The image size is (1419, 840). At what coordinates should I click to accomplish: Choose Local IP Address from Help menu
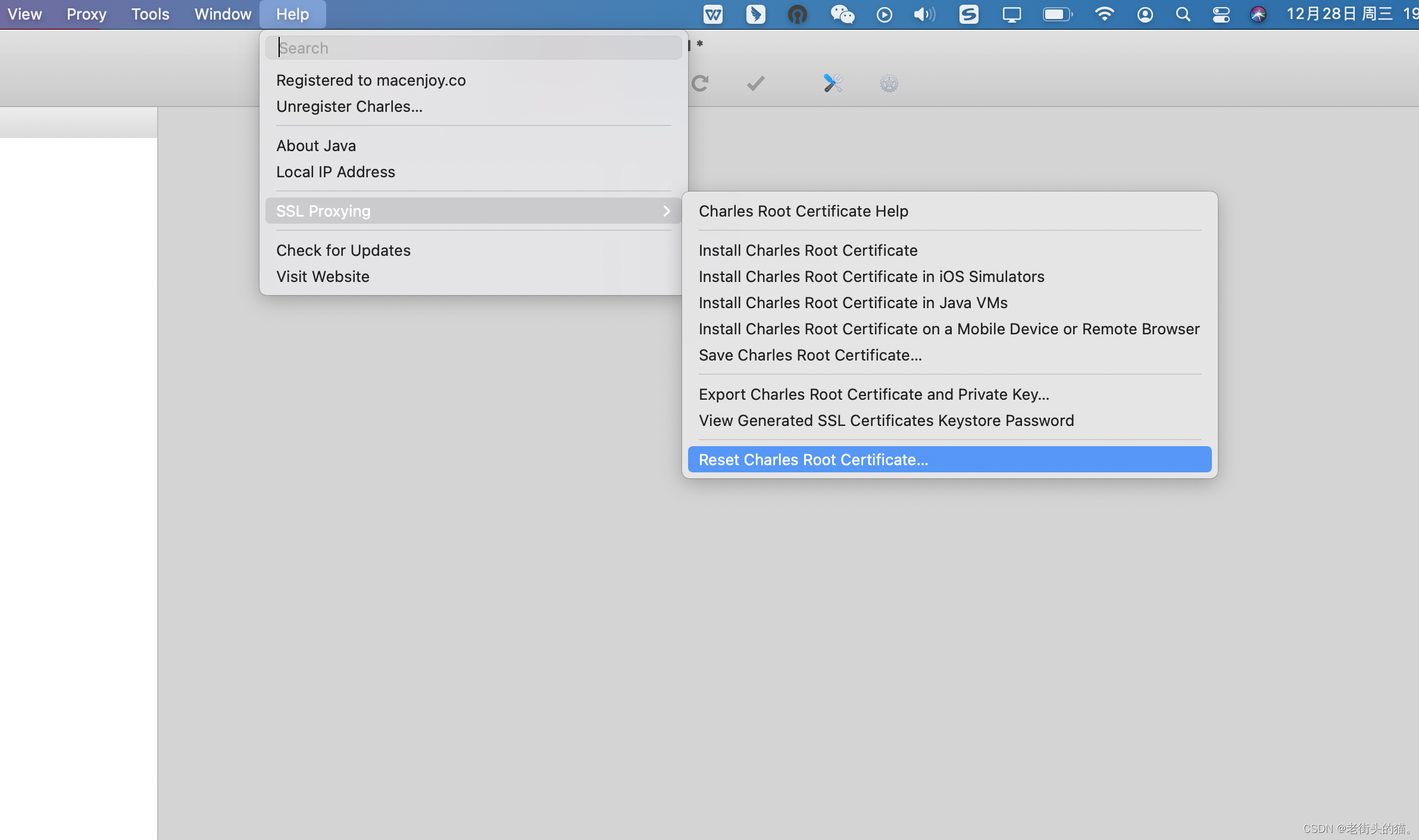coord(335,172)
